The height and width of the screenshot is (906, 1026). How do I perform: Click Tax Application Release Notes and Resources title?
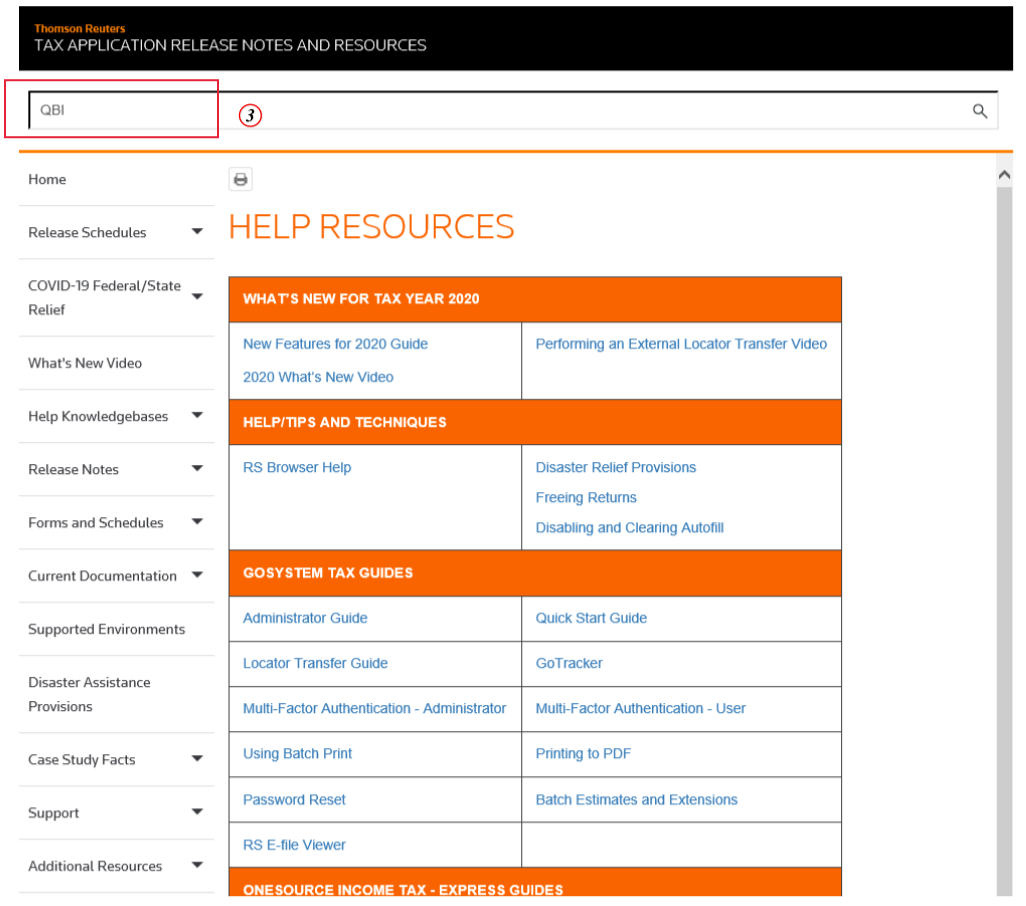(x=230, y=45)
